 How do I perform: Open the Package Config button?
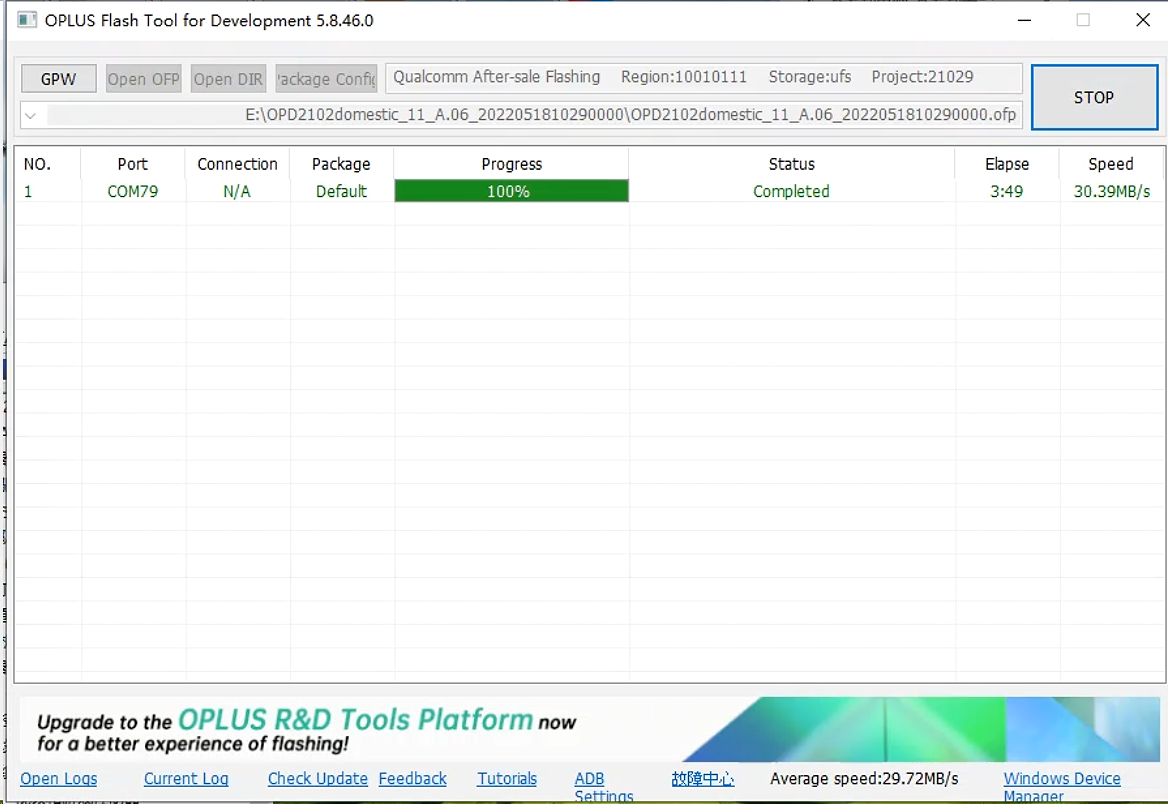pyautogui.click(x=326, y=79)
